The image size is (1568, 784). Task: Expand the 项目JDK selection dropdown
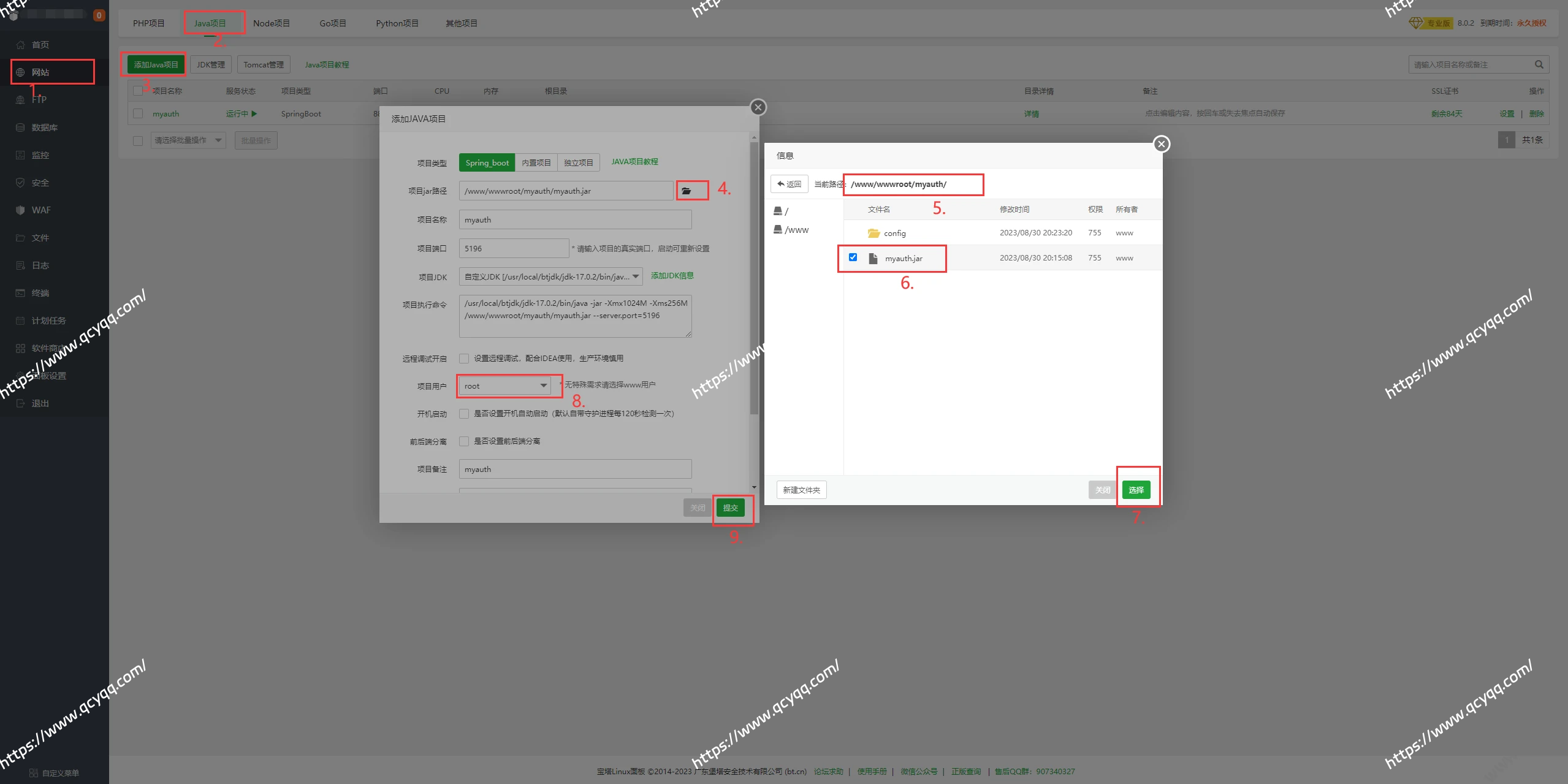[x=550, y=276]
